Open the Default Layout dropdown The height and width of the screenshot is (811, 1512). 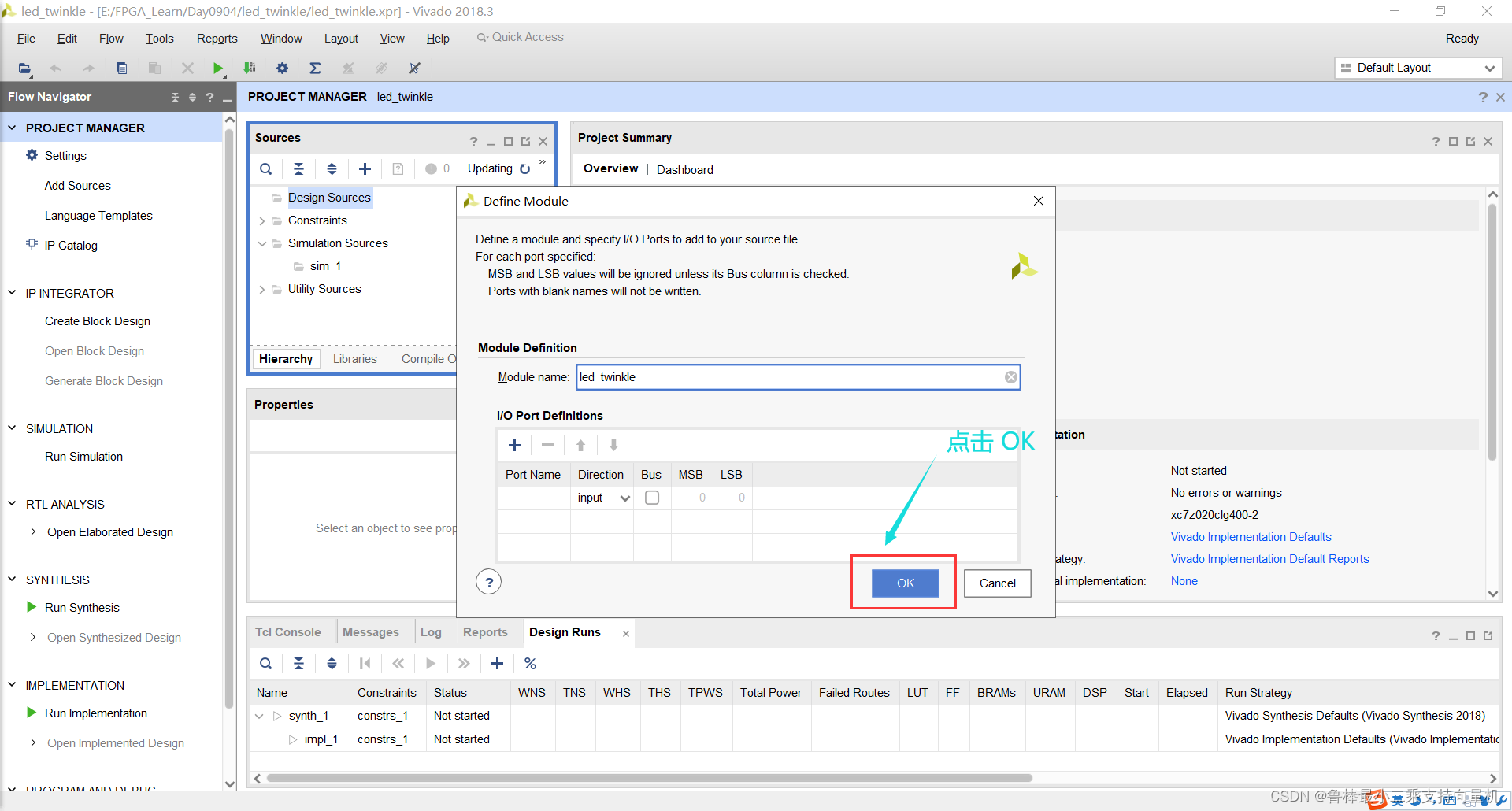tap(1417, 68)
